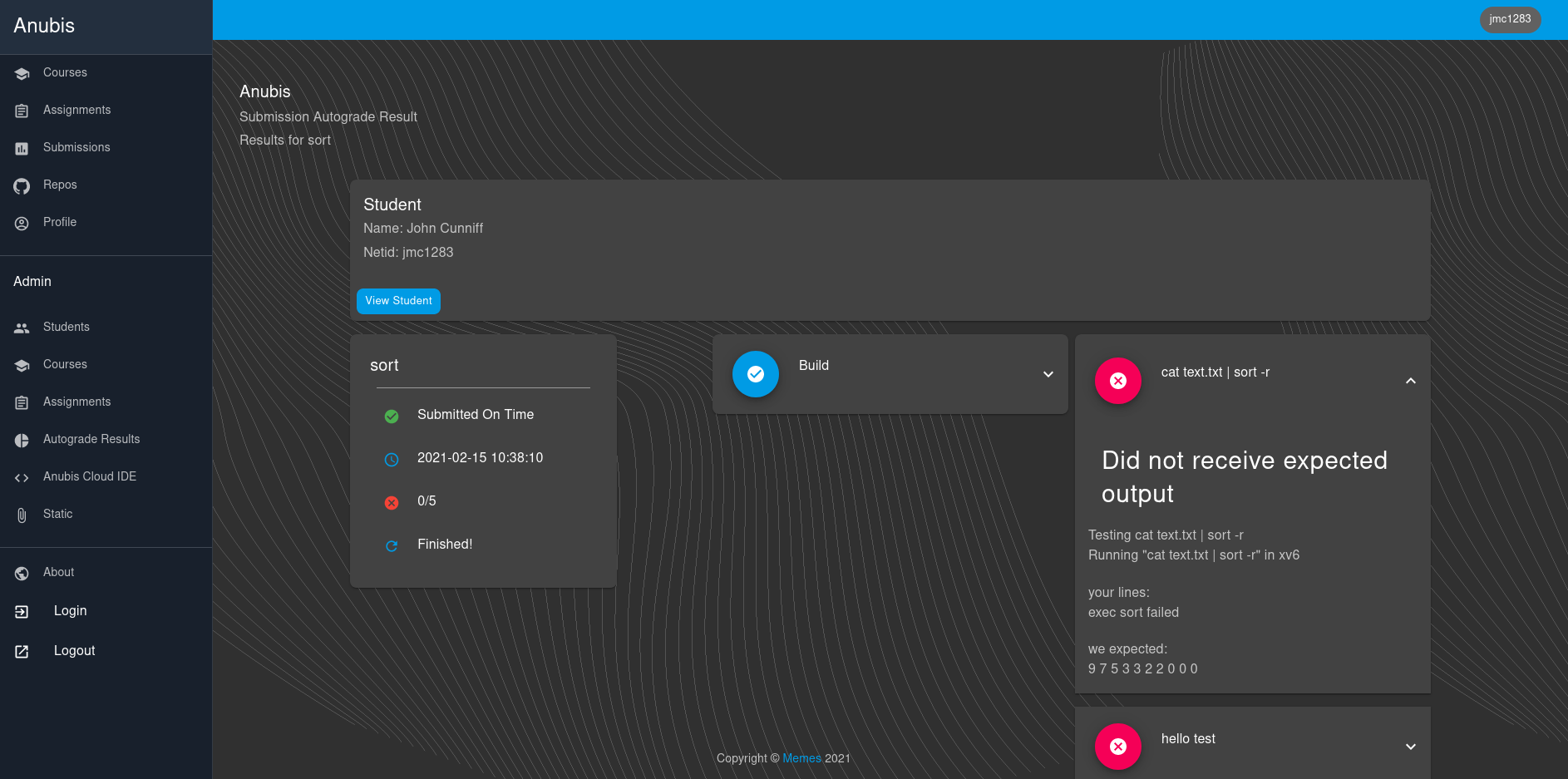Open the Repos section via its GitHub icon
The width and height of the screenshot is (1568, 779).
[x=22, y=185]
